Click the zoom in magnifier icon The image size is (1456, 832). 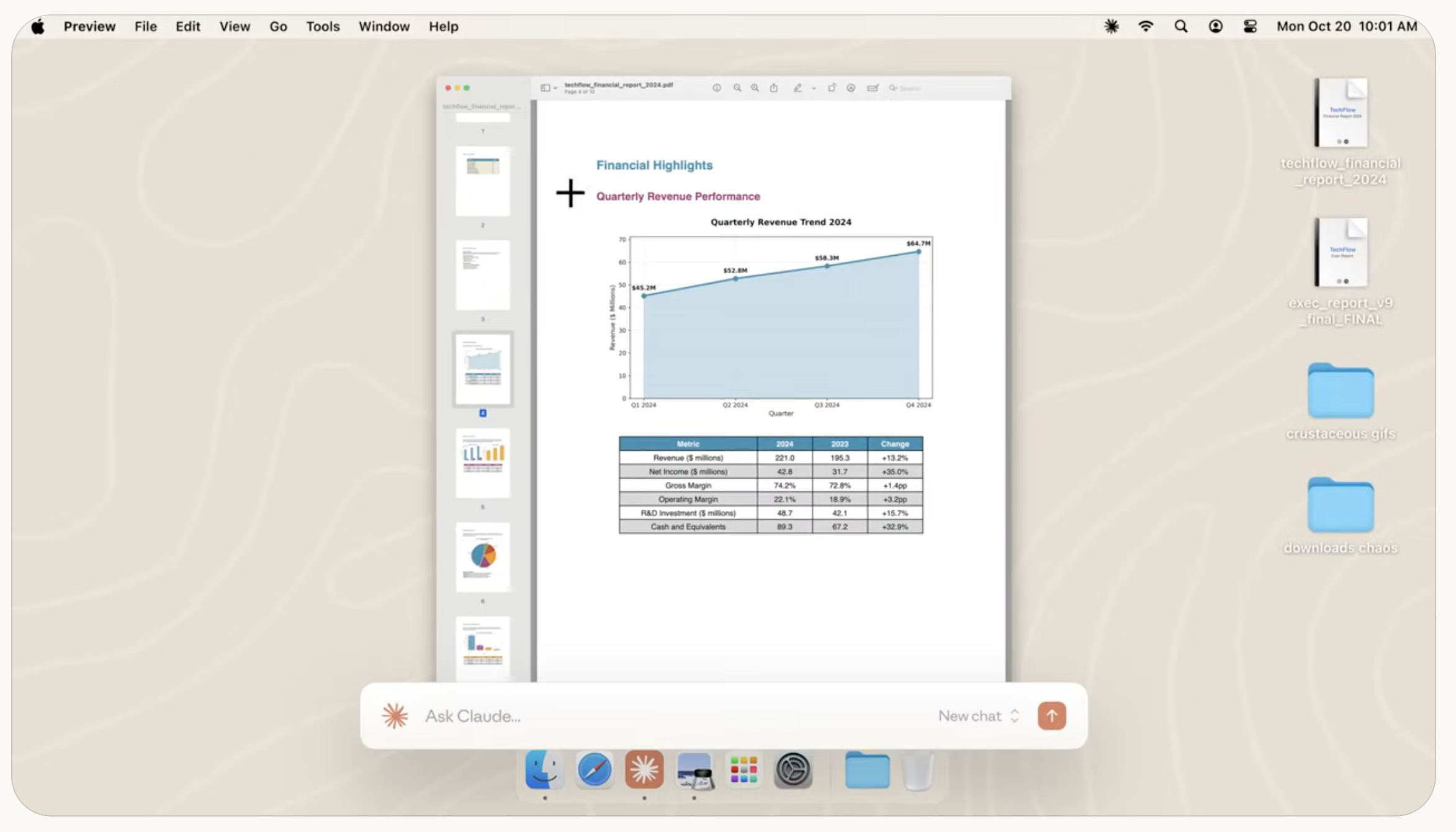(x=755, y=88)
